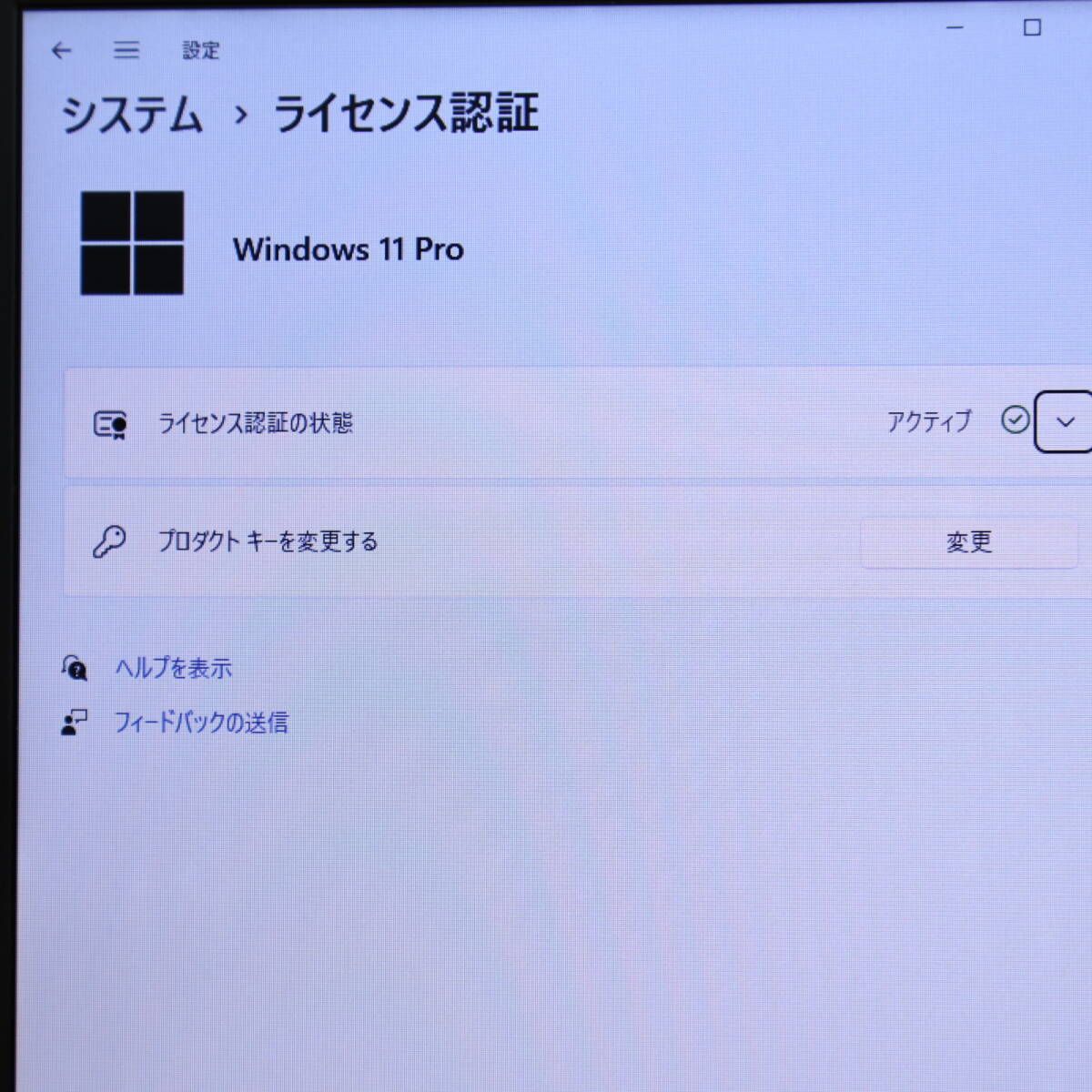The height and width of the screenshot is (1092, 1092).
Task: Click the ライセンス認証の状態 row label
Action: [256, 423]
